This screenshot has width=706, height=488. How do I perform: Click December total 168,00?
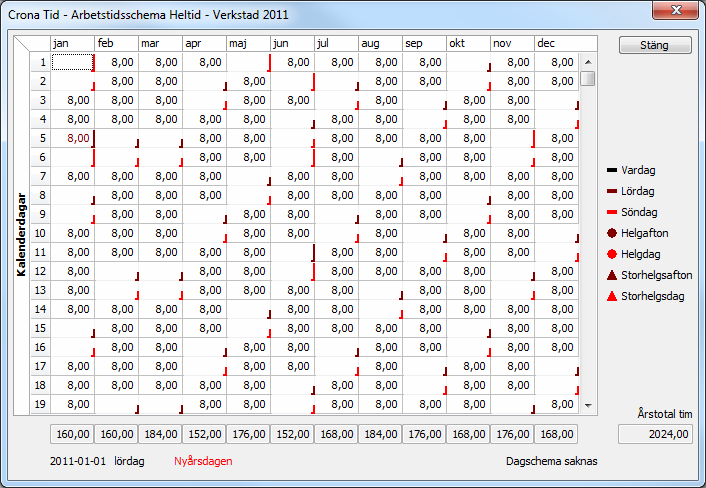tap(557, 434)
